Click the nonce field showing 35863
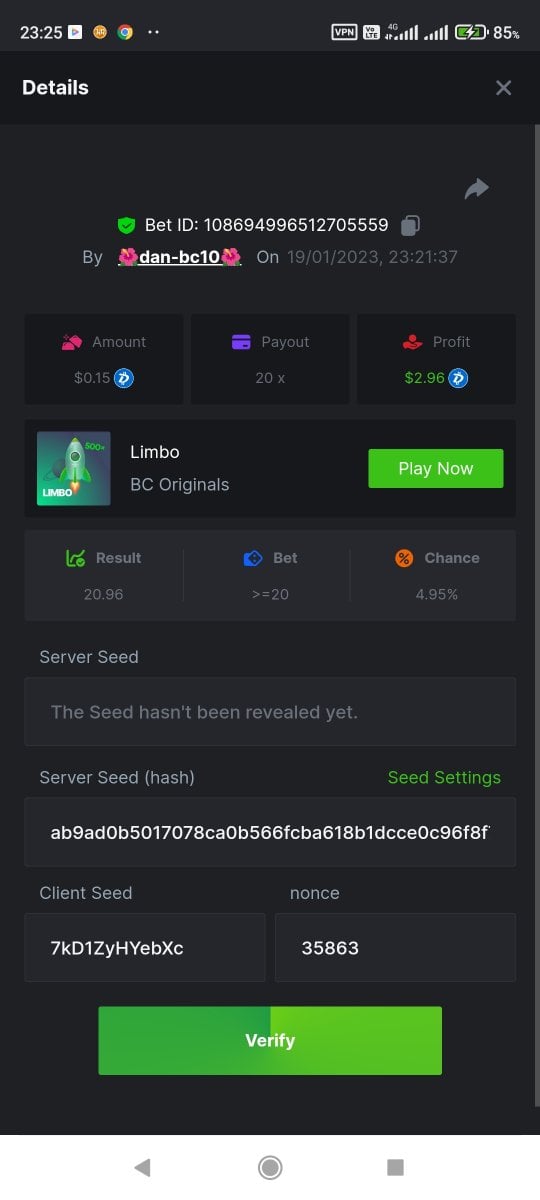Viewport: 540px width, 1200px height. coord(396,947)
